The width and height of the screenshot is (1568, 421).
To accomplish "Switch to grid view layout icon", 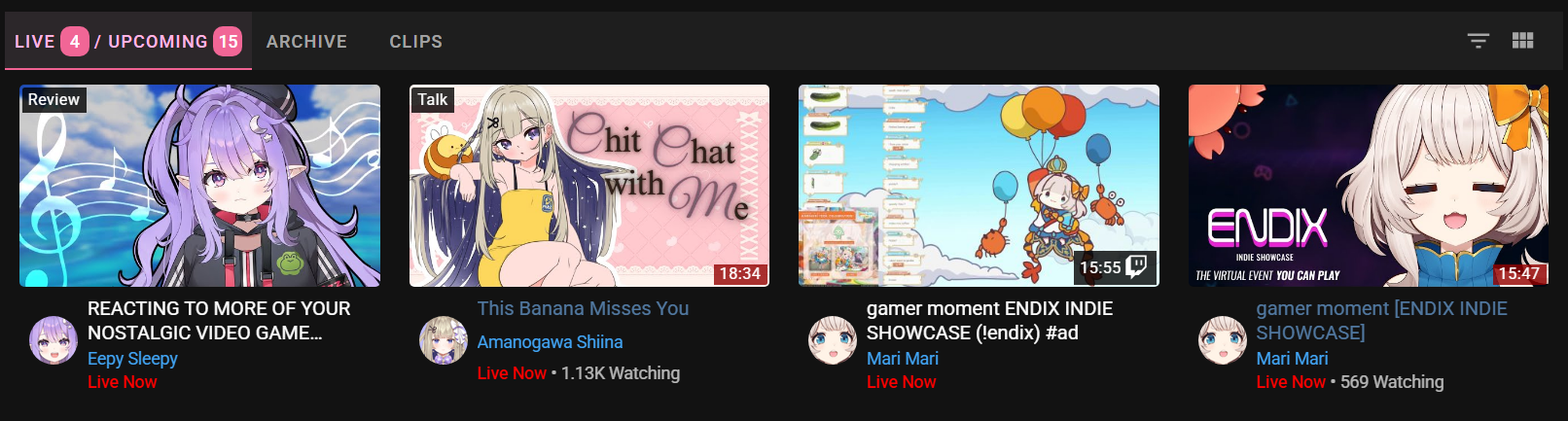I will click(1522, 41).
